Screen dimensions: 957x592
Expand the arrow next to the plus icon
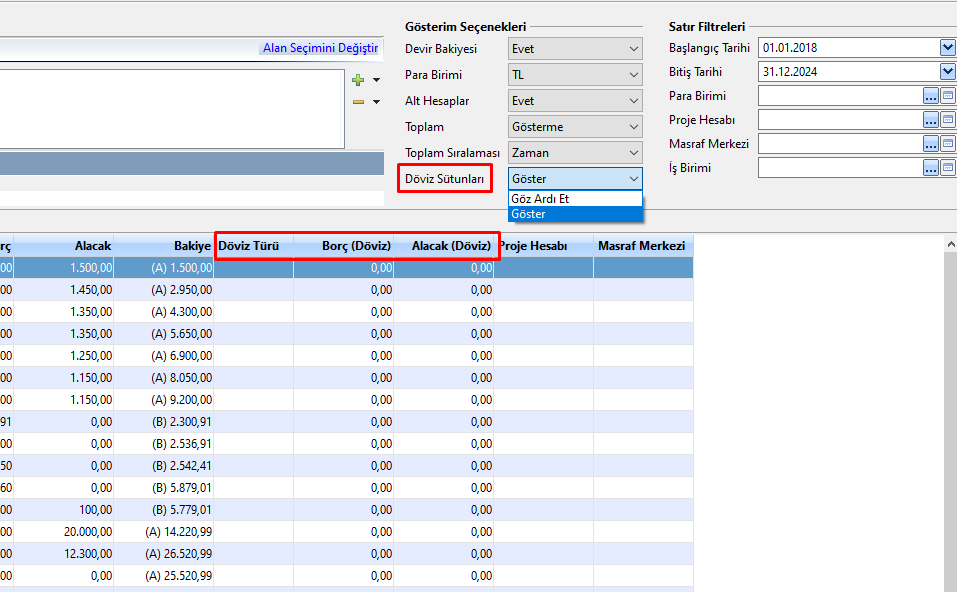pos(377,80)
